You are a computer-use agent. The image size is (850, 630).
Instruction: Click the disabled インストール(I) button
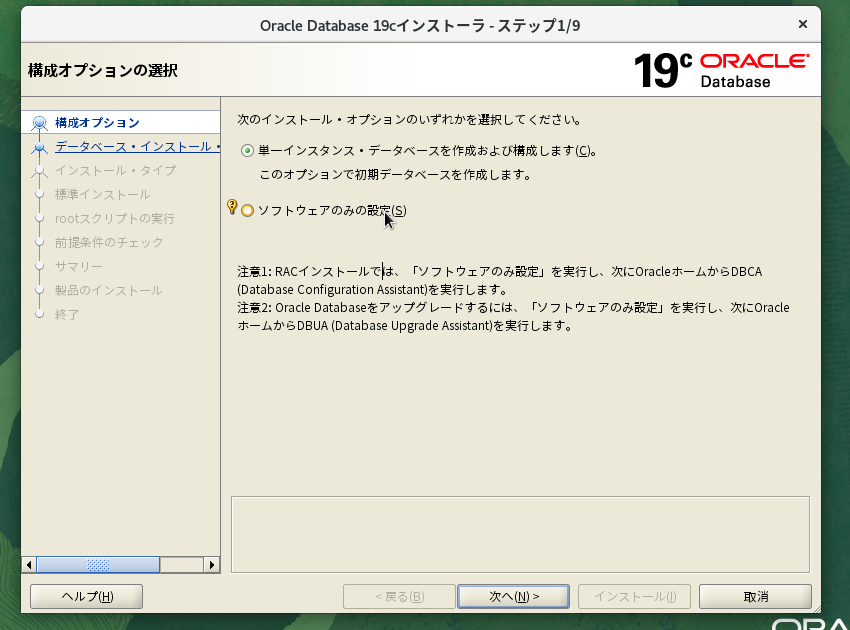pos(634,596)
